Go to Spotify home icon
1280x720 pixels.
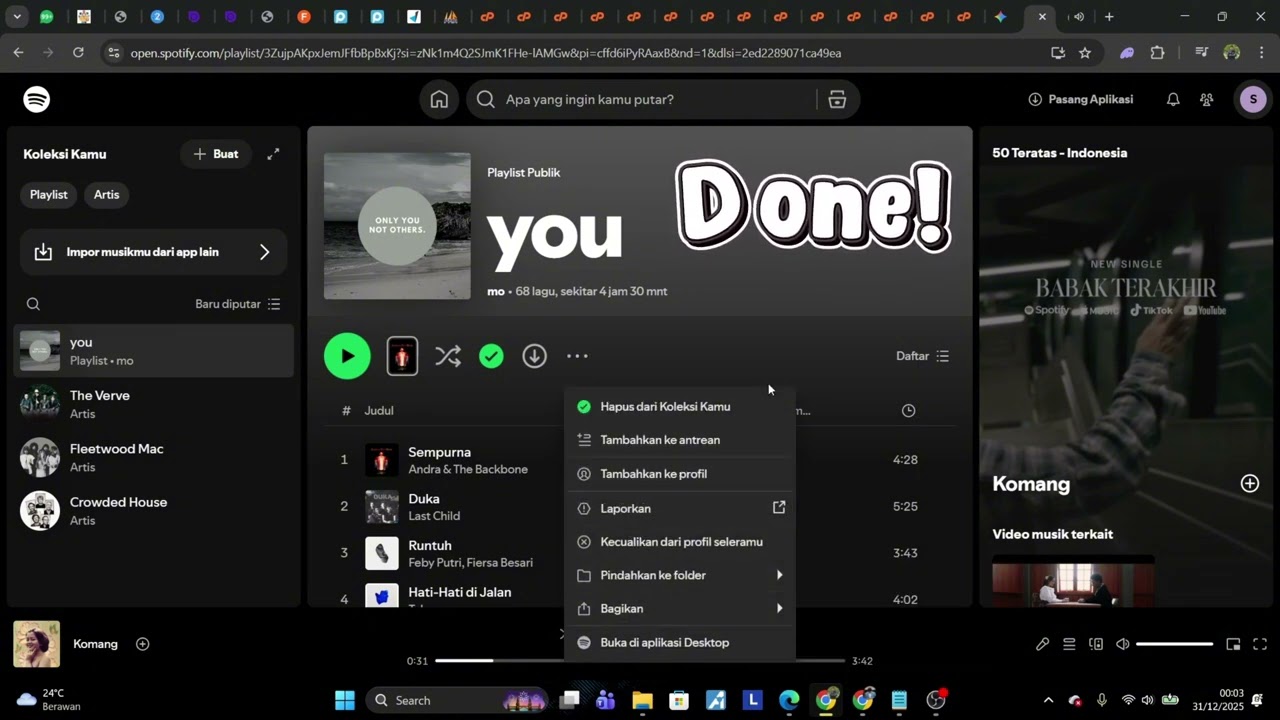[439, 99]
